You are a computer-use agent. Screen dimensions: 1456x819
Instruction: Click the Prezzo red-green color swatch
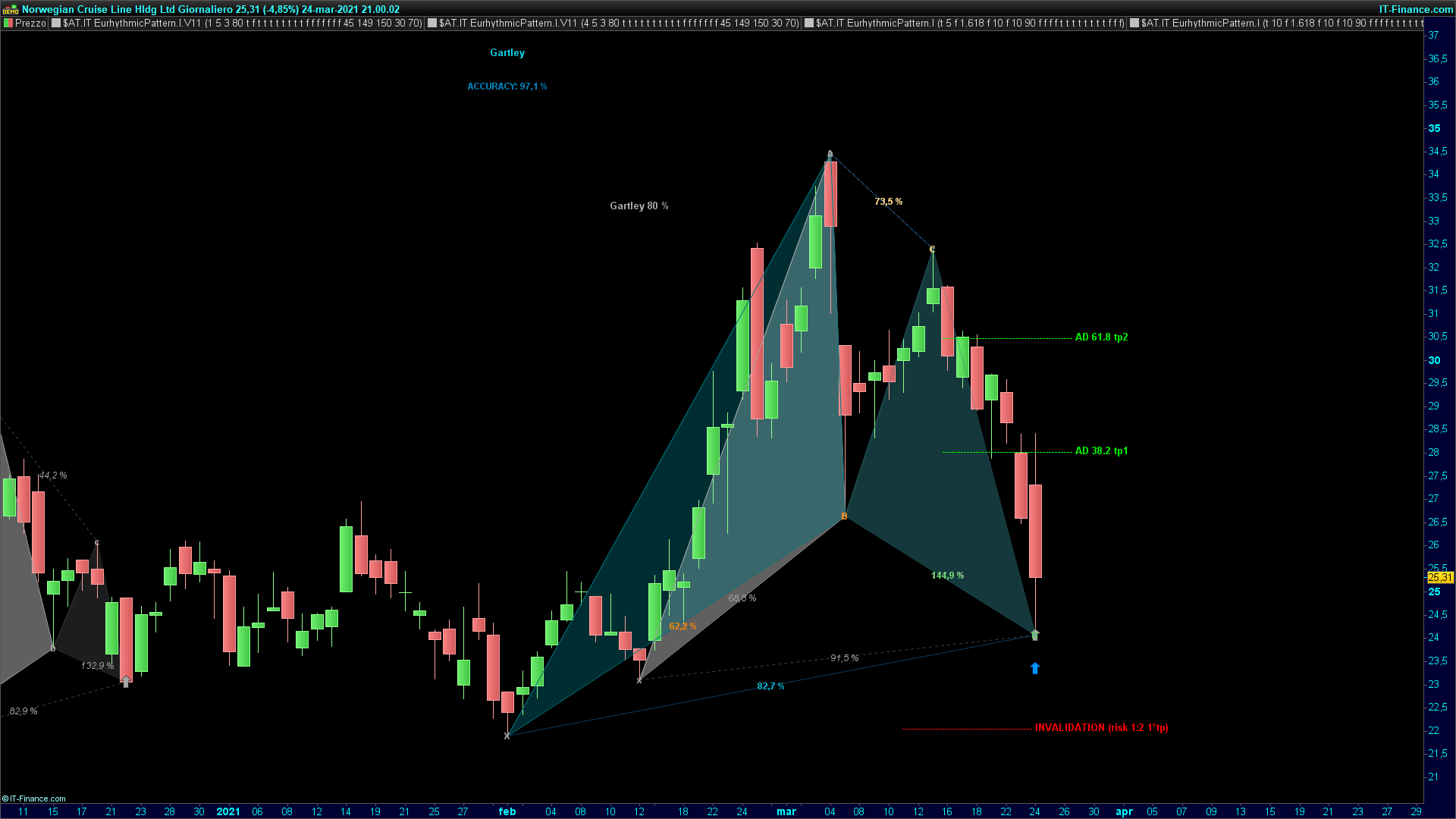[x=8, y=24]
